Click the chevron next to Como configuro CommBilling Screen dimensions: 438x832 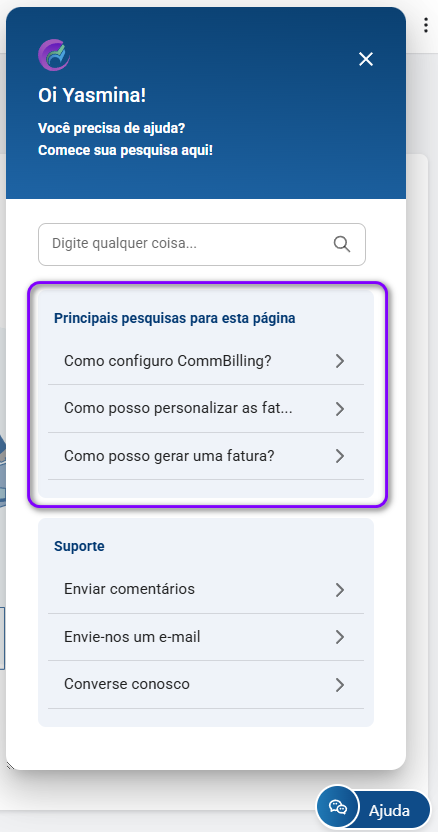[340, 361]
